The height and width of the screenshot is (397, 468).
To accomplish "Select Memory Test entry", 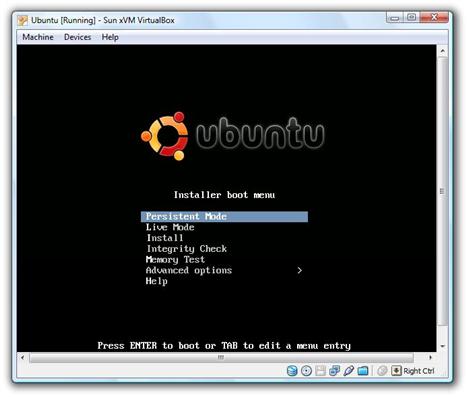I will (x=175, y=259).
